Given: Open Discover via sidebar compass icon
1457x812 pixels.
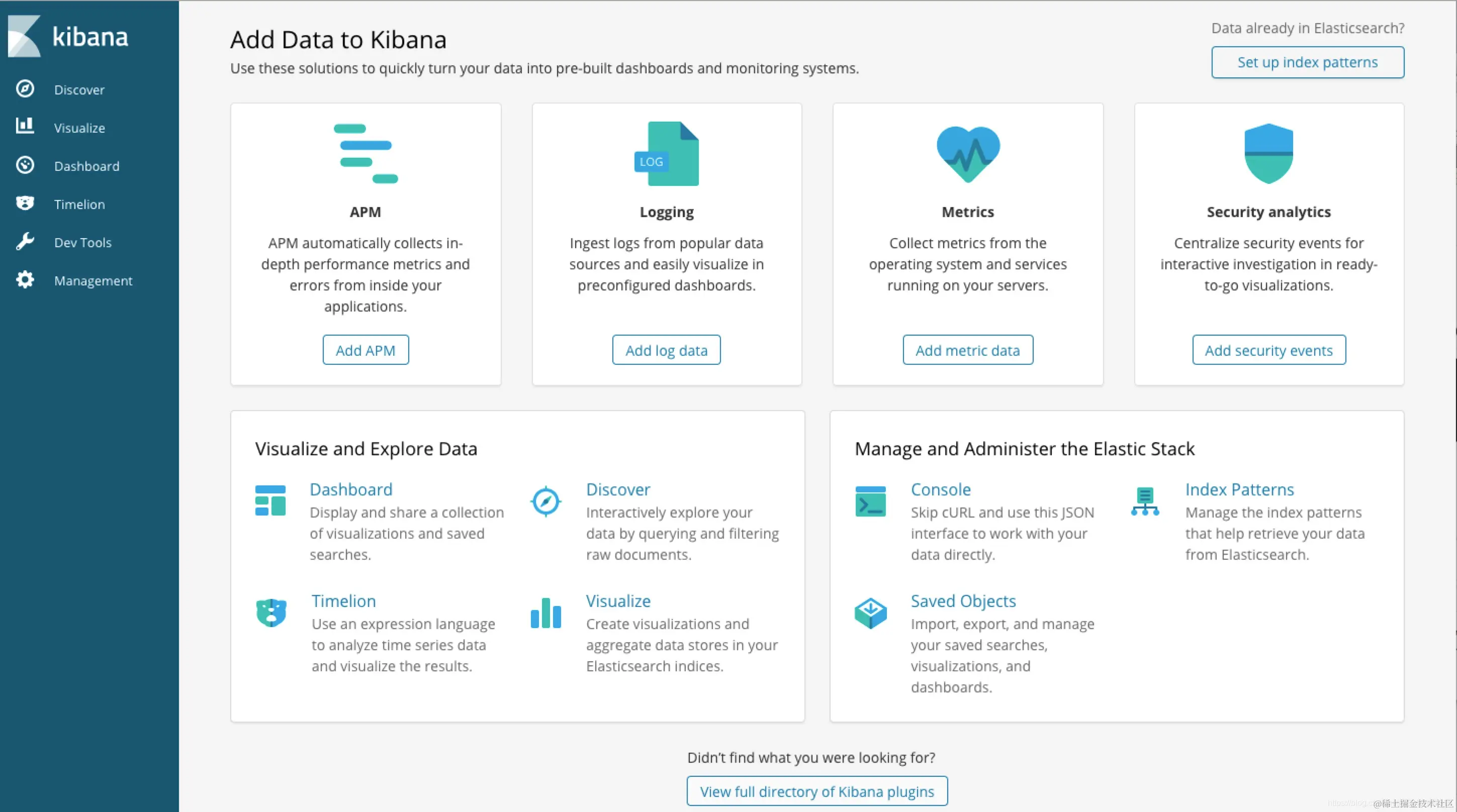Looking at the screenshot, I should [x=25, y=89].
